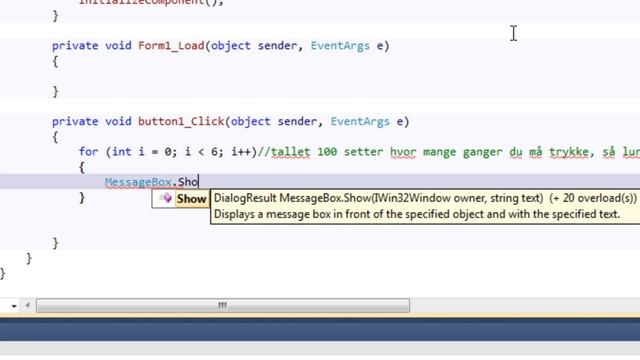Click EventArgs in the button1_Click signature
Viewport: 640px width, 360px height.
[360, 122]
